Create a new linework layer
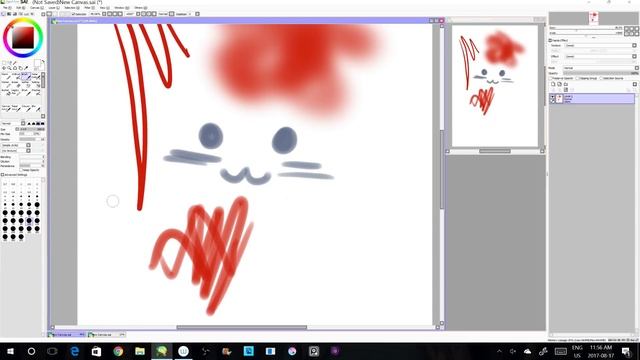The height and width of the screenshot is (360, 640). (x=560, y=84)
